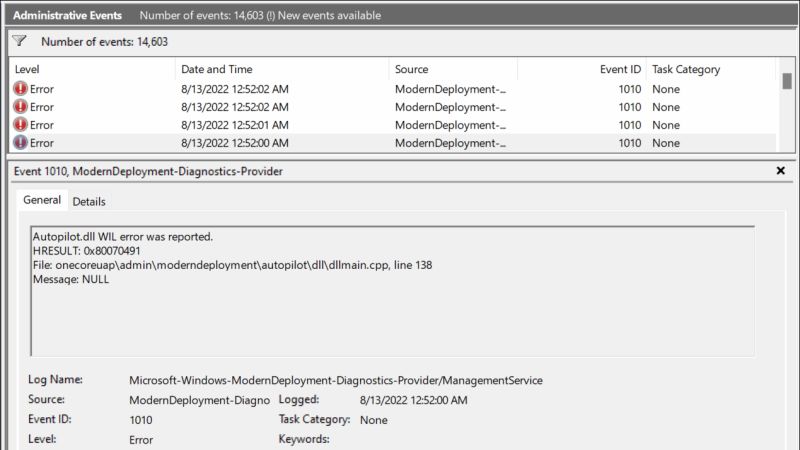Click the 'Log Name:' label
The height and width of the screenshot is (450, 800).
click(55, 380)
